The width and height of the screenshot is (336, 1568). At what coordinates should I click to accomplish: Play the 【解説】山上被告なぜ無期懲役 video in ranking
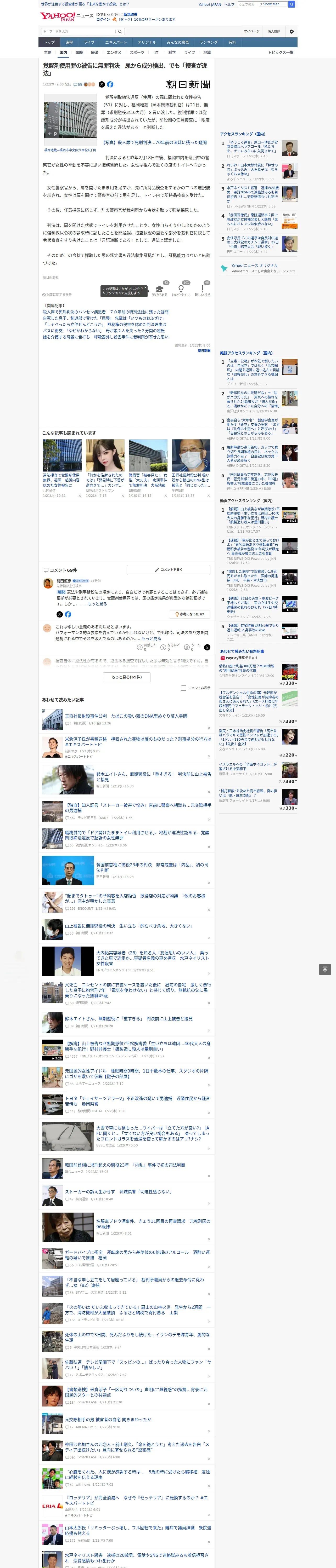point(290,515)
